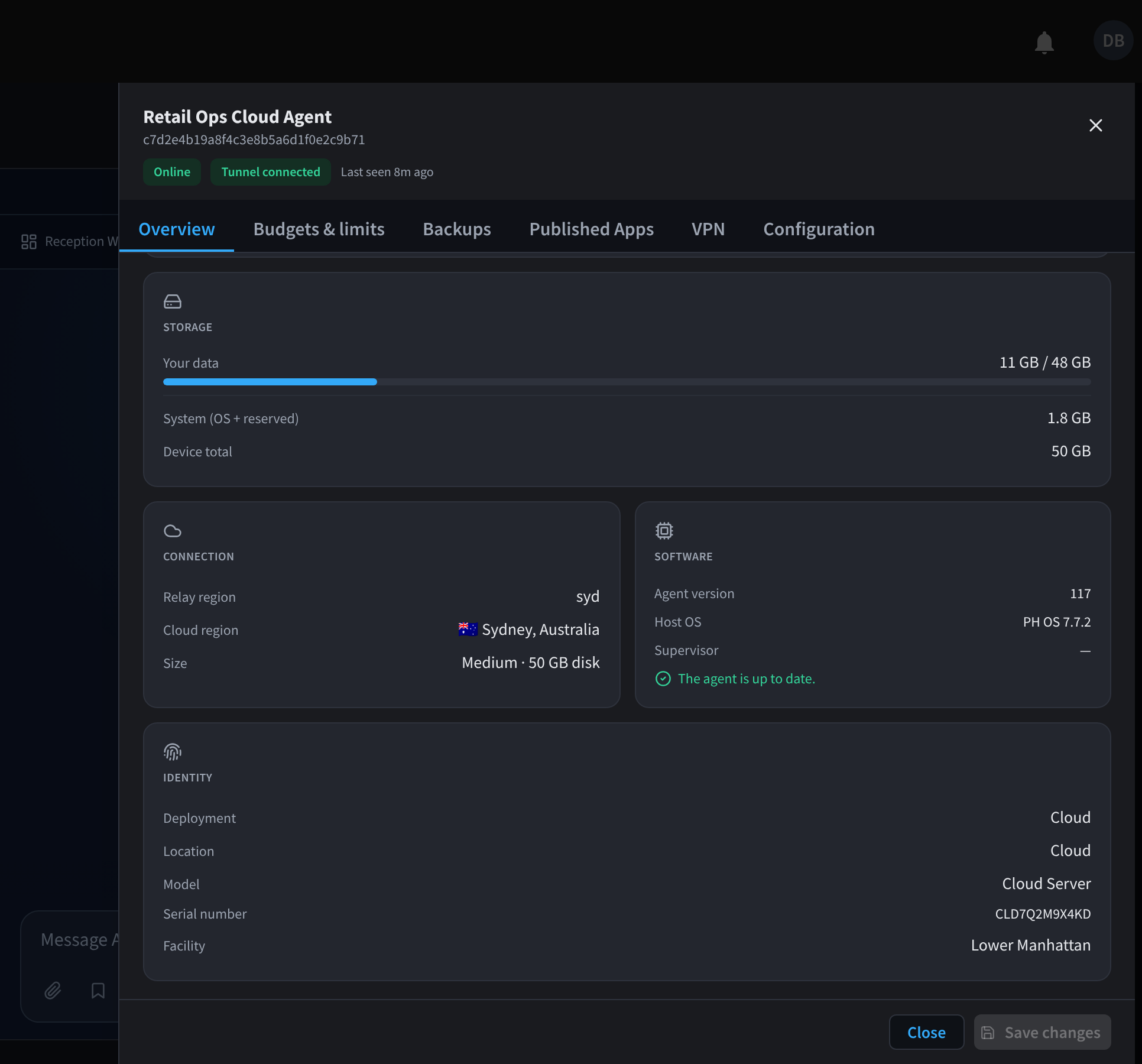Click serial number "CLD7Q2M9X4KD"

pos(1043,914)
